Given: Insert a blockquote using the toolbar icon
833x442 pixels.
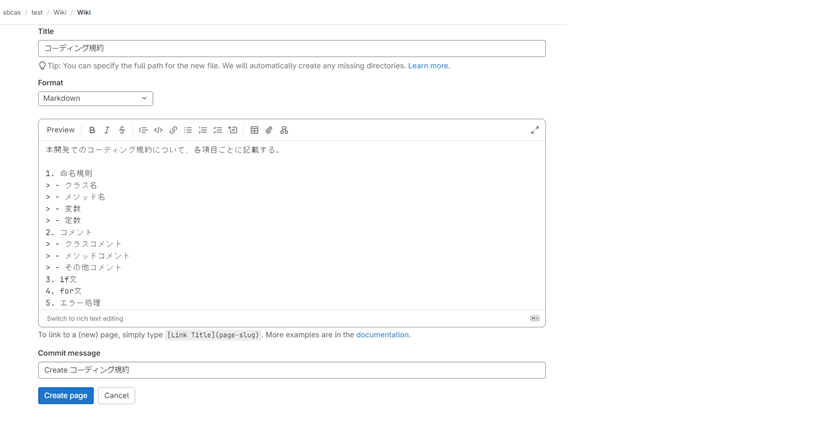Looking at the screenshot, I should click(x=143, y=130).
